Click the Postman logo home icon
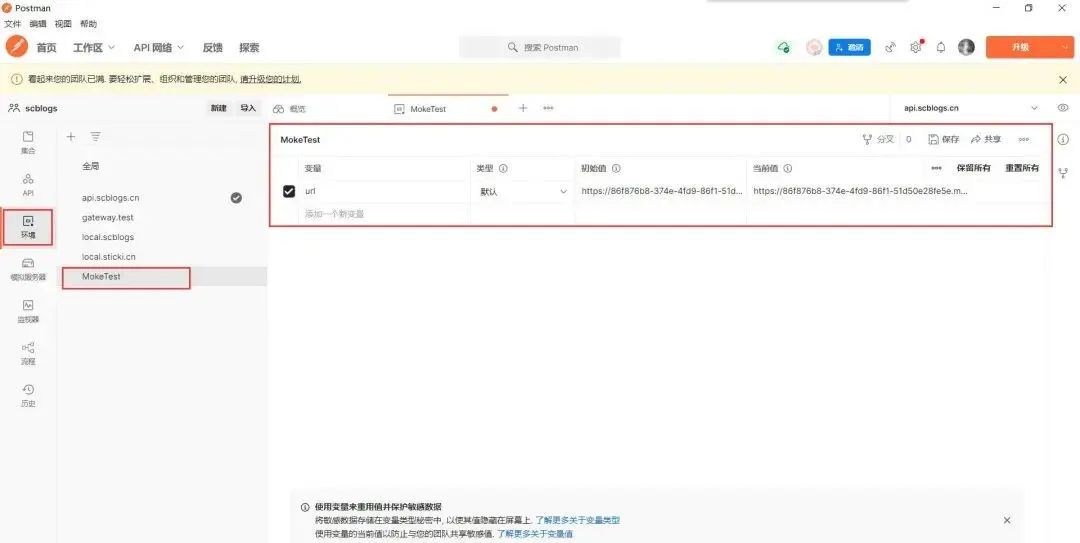Screen dimensions: 1080x543 (17, 47)
